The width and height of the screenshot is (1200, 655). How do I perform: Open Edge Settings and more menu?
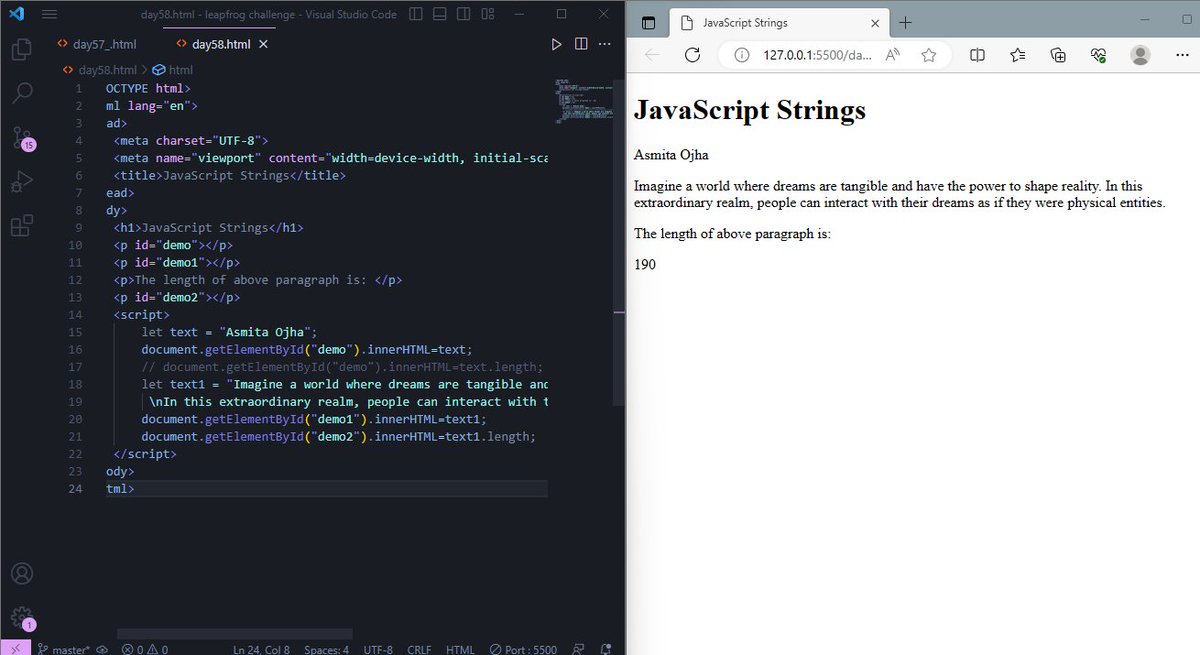tap(1180, 55)
